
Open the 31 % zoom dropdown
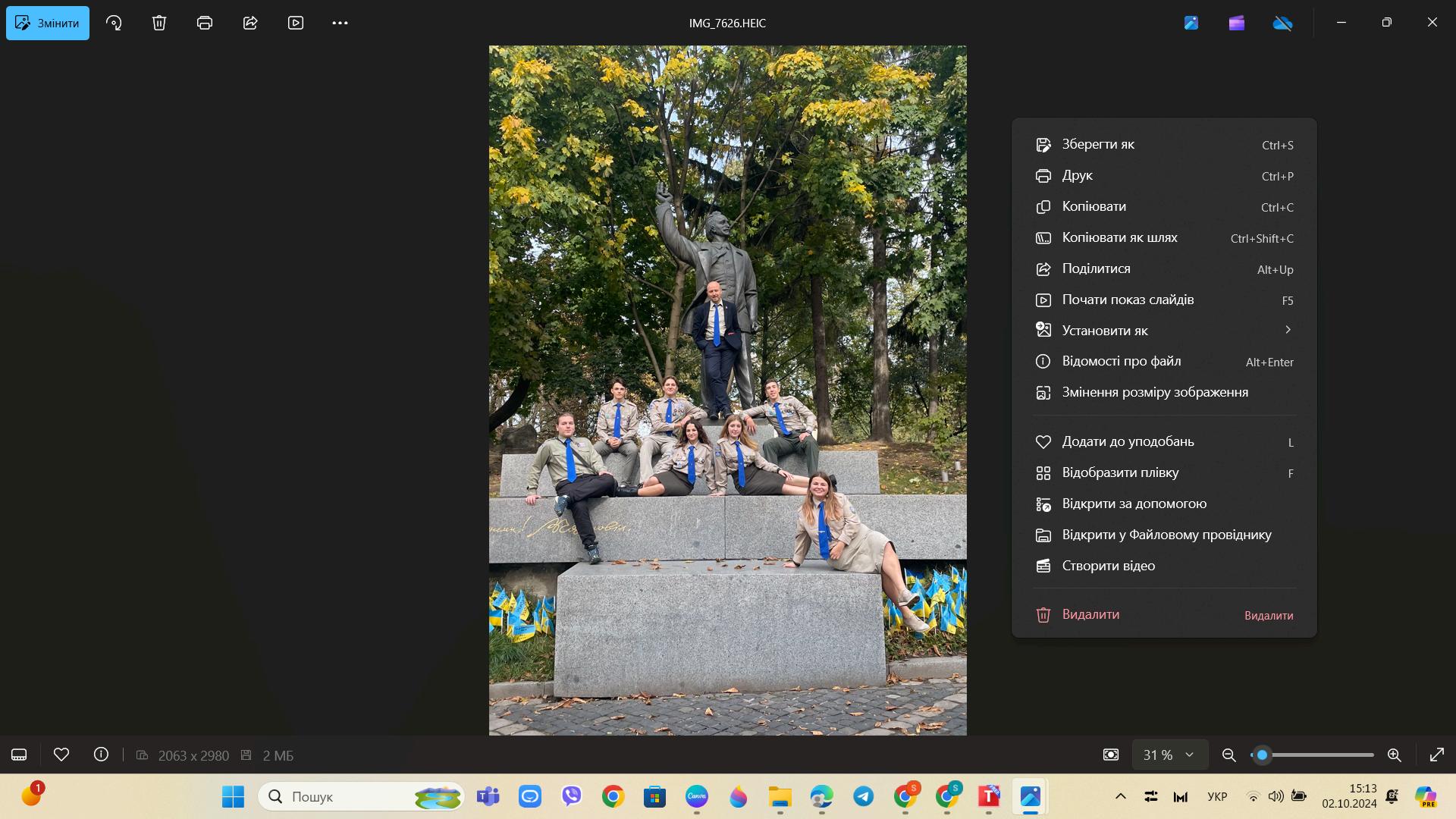[x=1169, y=755]
